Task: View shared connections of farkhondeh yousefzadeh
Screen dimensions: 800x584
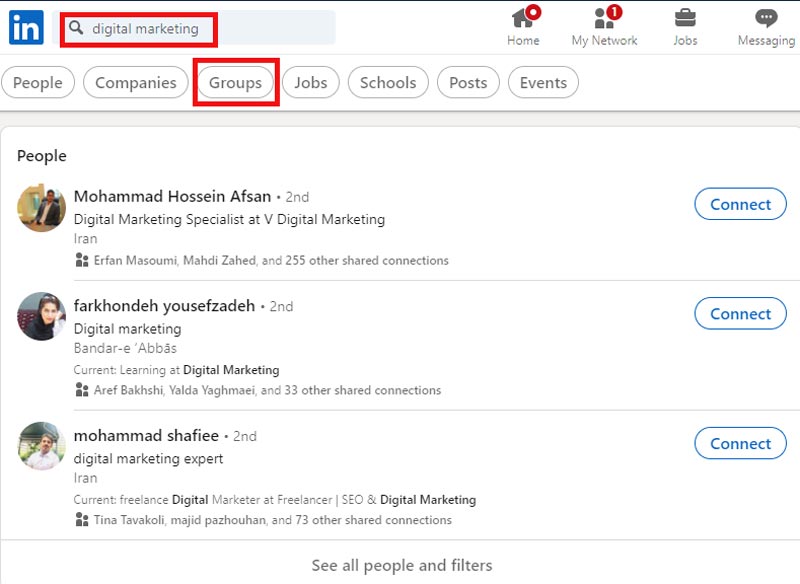Action: click(x=266, y=390)
